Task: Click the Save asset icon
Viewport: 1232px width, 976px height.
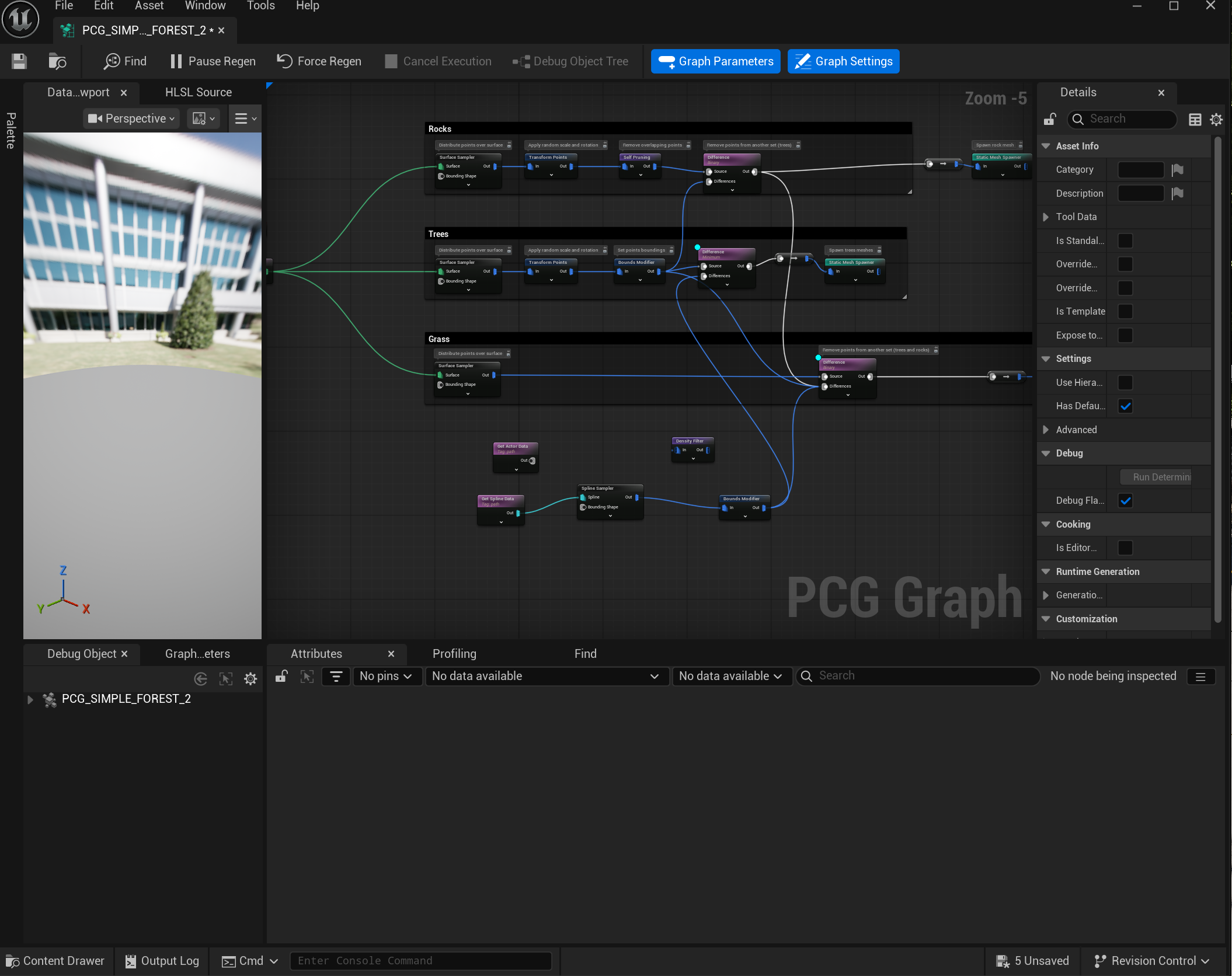Action: point(19,61)
